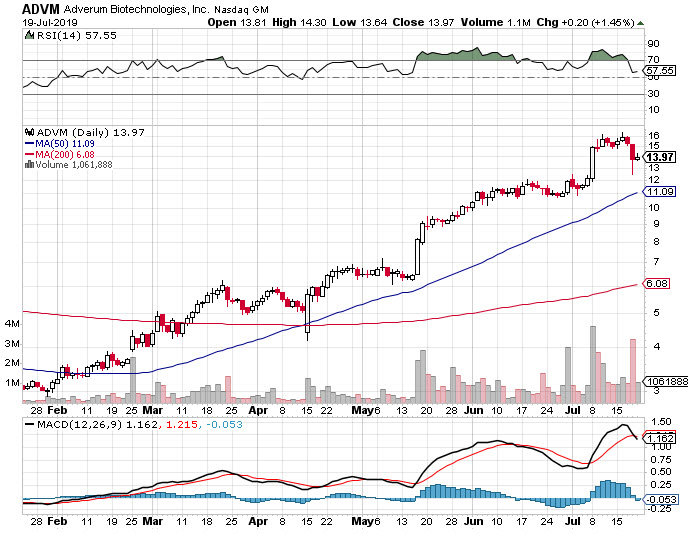Image resolution: width=688 pixels, height=534 pixels.
Task: Click the 90 level on RSI axis
Action: point(653,43)
